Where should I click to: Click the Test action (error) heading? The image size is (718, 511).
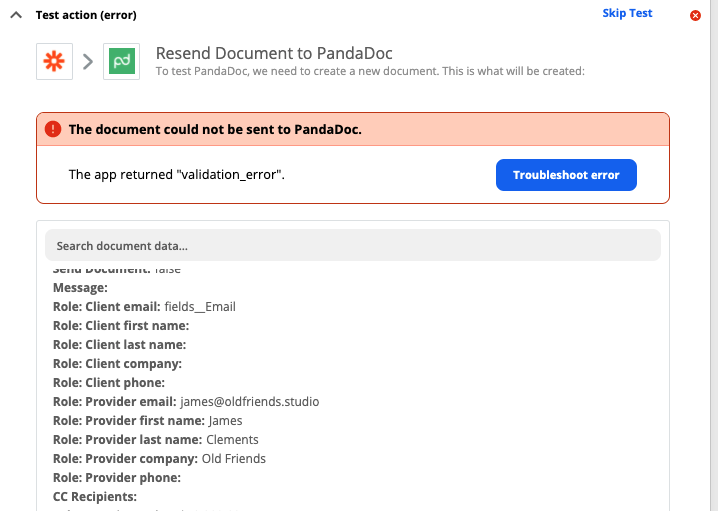tap(86, 15)
